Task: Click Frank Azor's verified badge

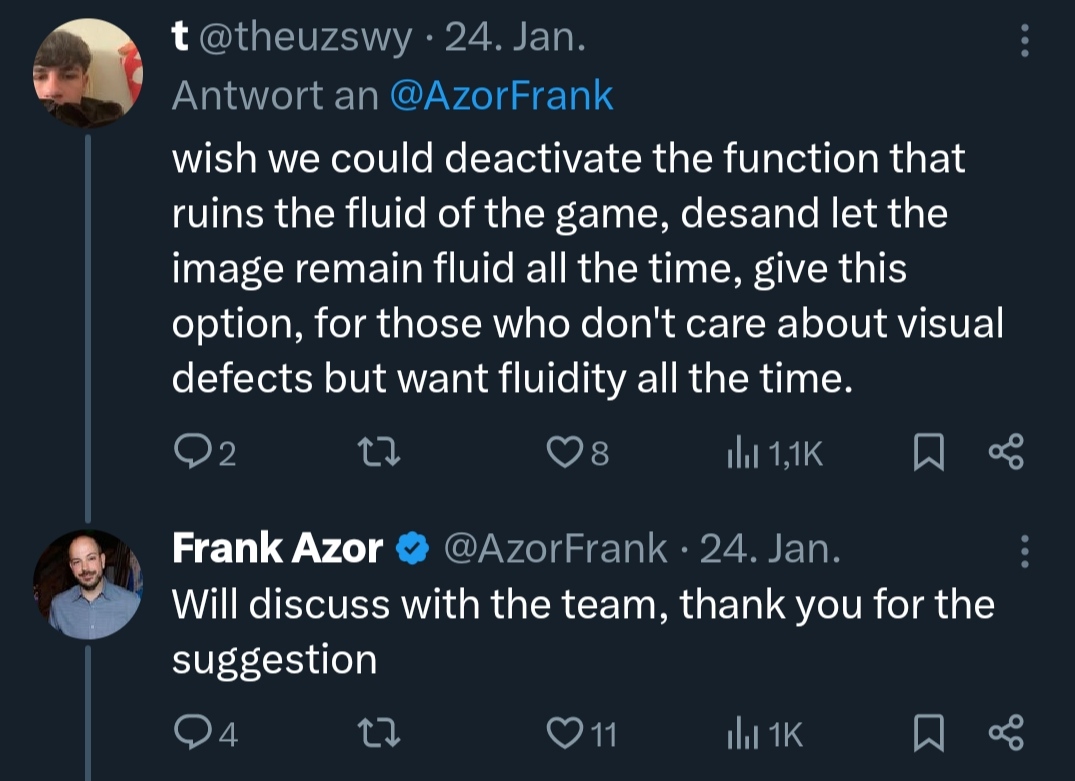Action: pos(413,549)
